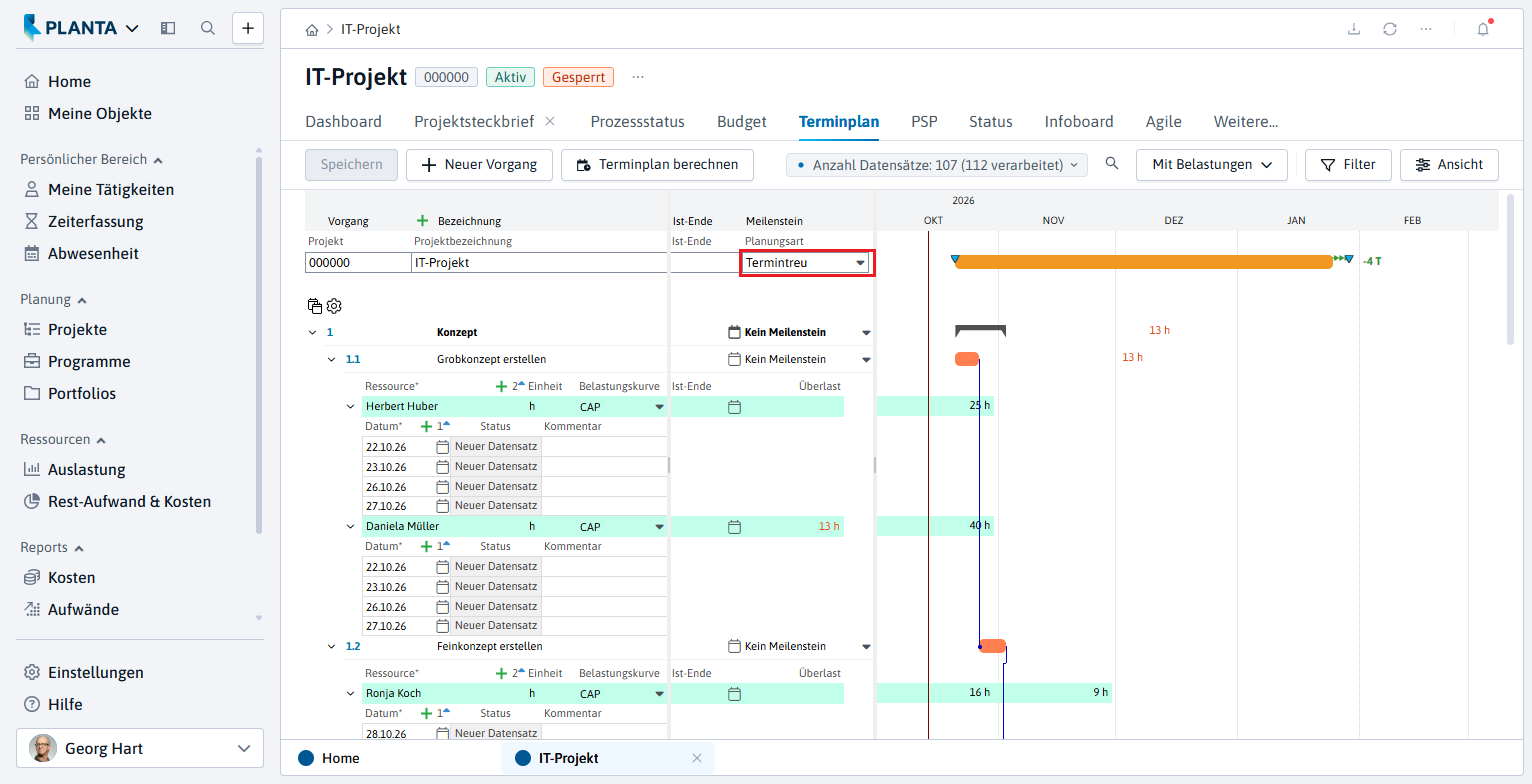Screen dimensions: 1532x784
Task: Open Anzahl Datensätze status dropdown
Action: pos(937,164)
